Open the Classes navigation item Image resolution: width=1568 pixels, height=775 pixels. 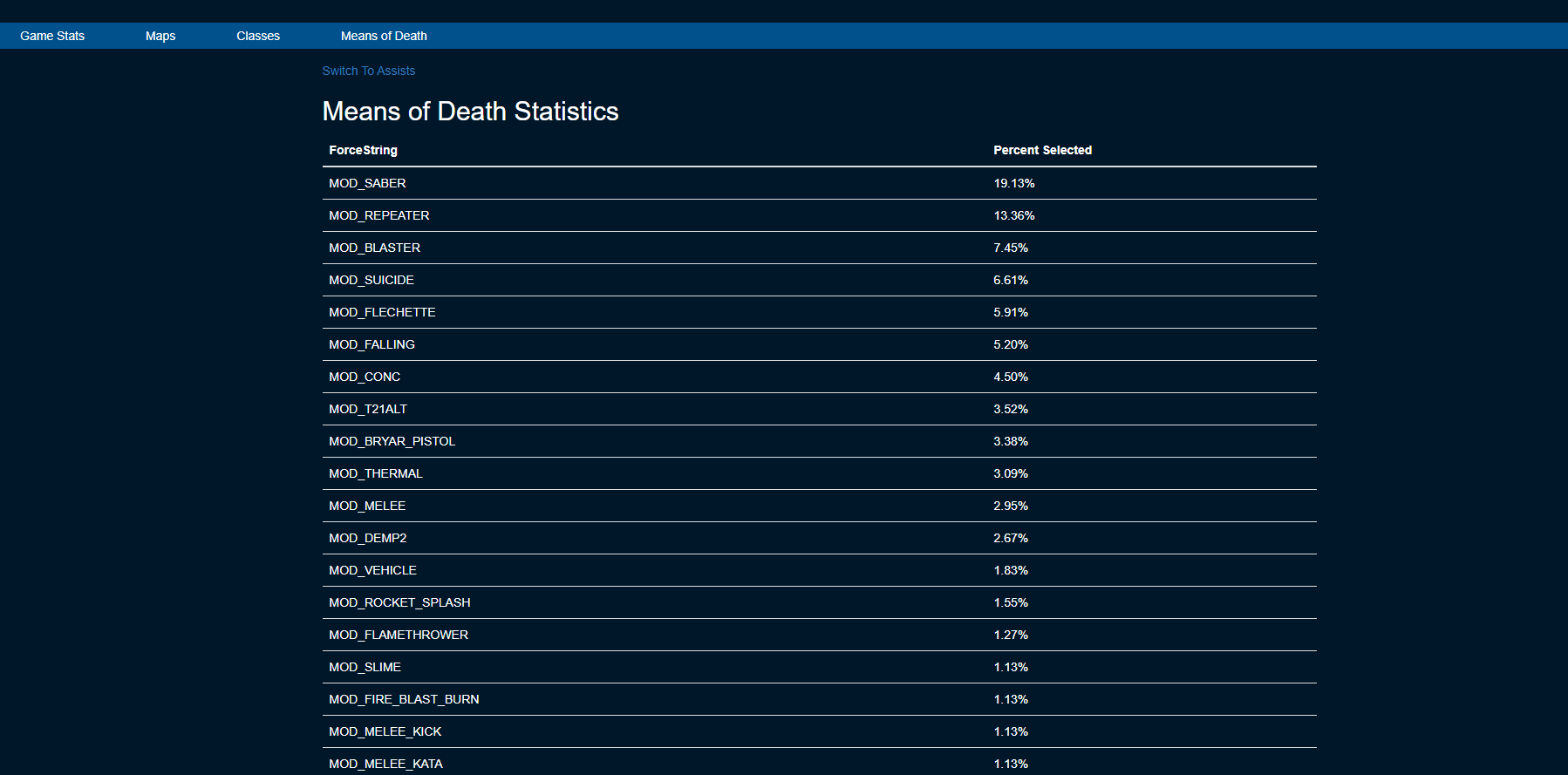tap(258, 36)
